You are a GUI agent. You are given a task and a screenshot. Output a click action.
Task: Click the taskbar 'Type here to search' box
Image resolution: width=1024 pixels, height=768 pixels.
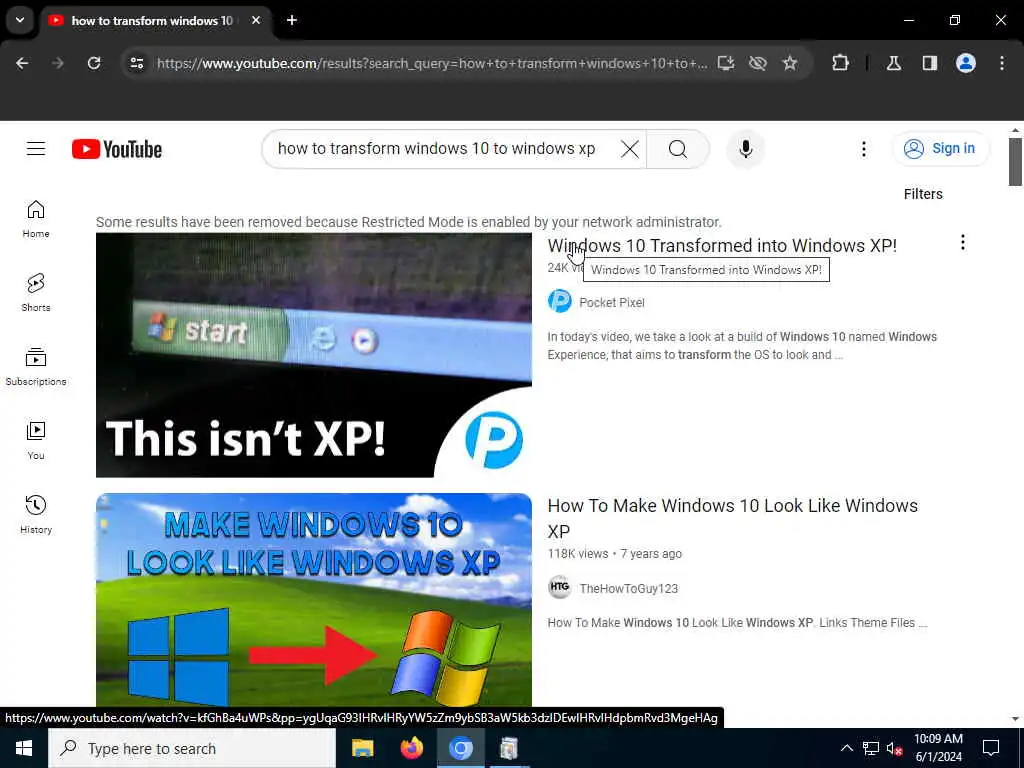click(192, 748)
